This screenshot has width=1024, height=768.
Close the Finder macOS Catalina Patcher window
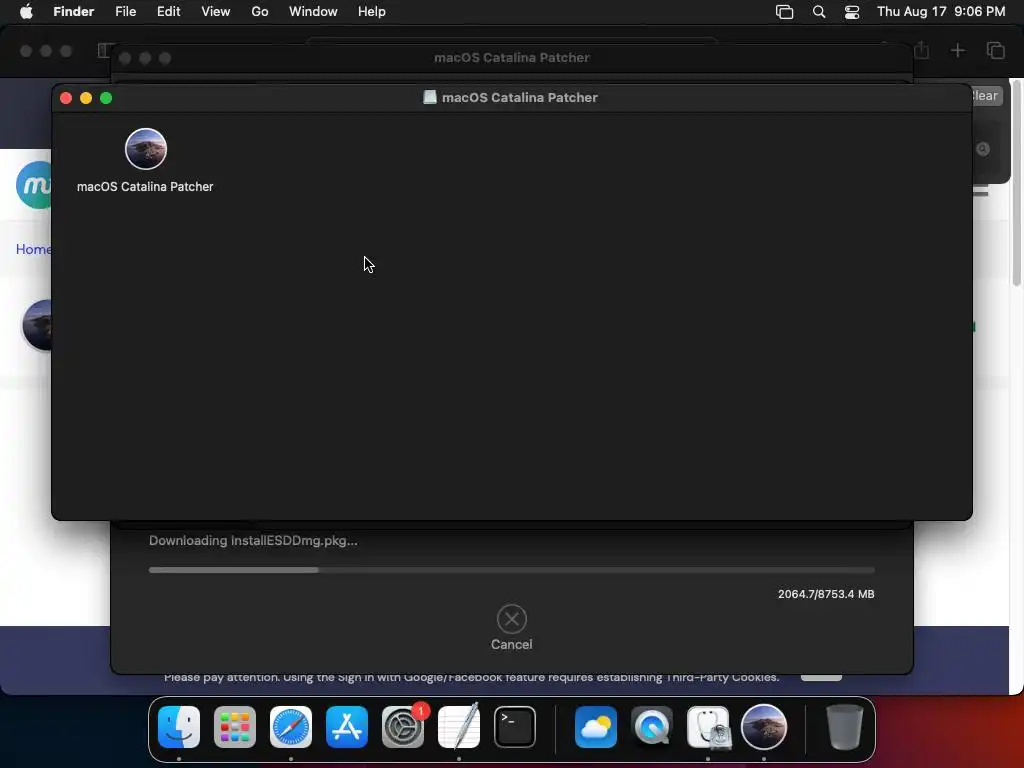click(66, 98)
